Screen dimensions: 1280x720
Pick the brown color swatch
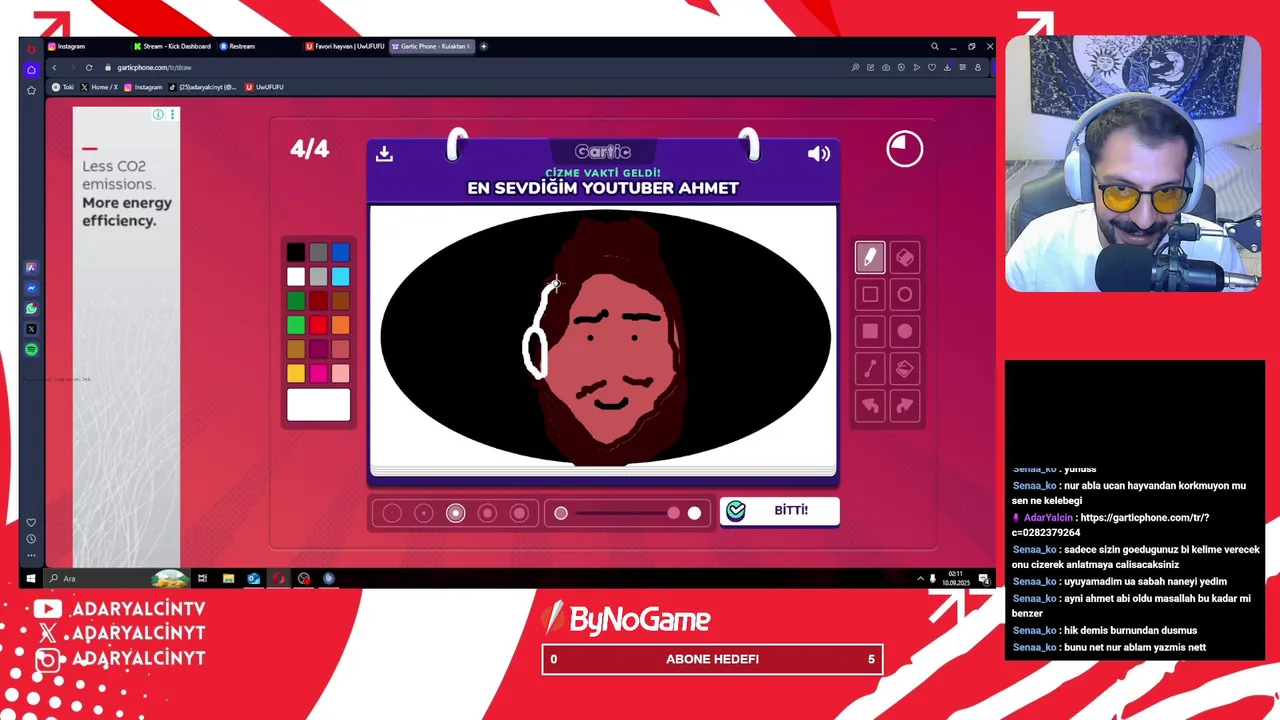[x=341, y=301]
